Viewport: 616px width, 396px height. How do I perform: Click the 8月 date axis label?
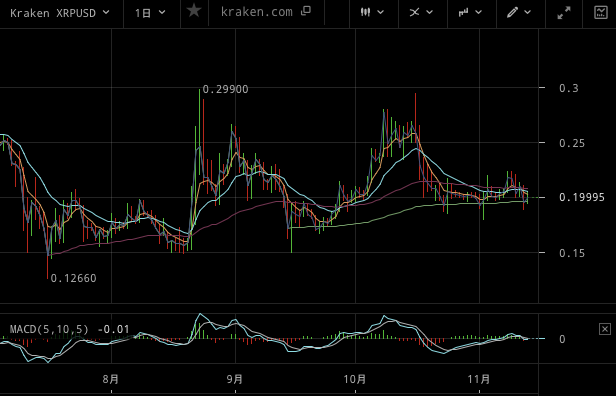pyautogui.click(x=111, y=379)
